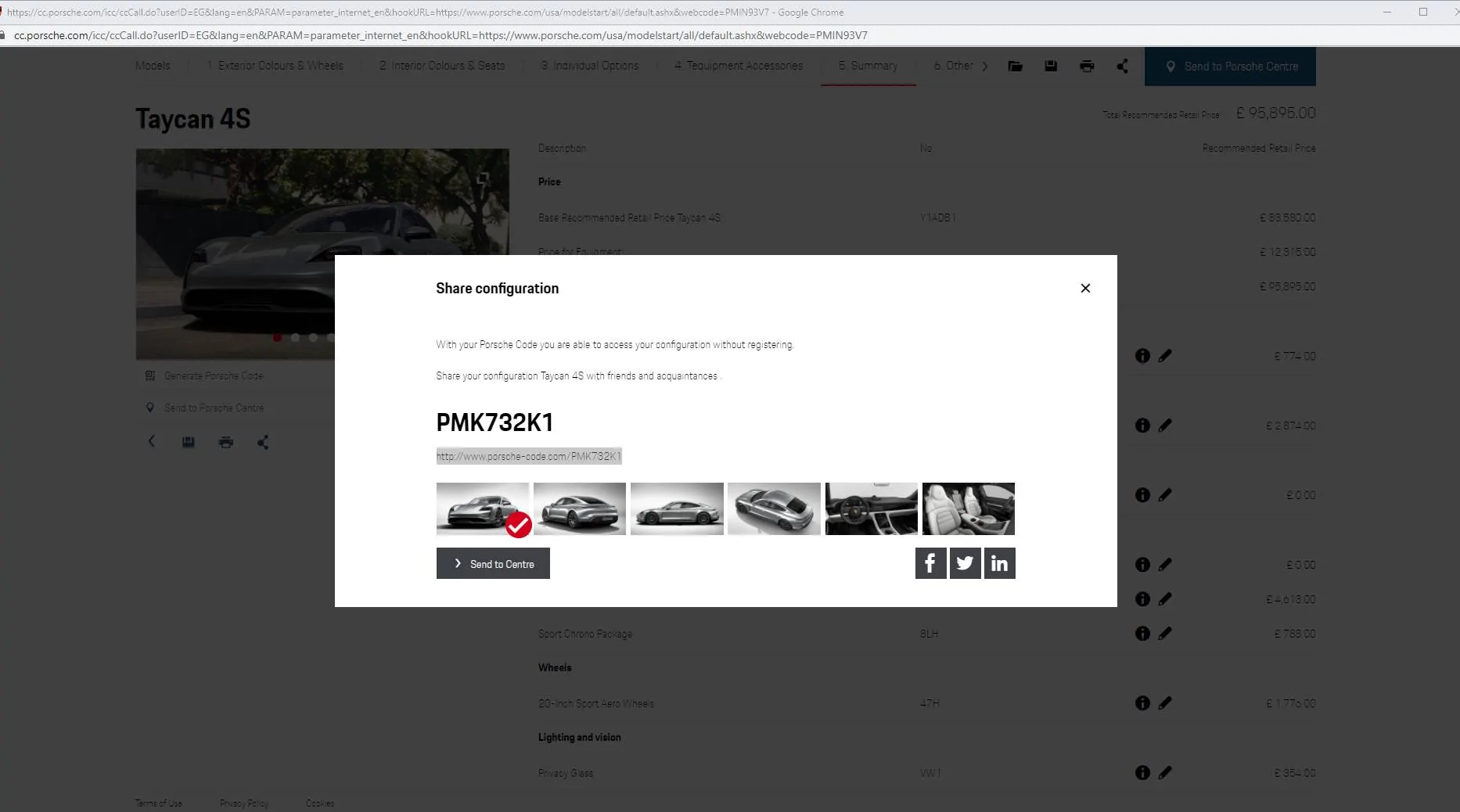Open info icon for Privacy Glass
1460x812 pixels.
(x=1142, y=773)
